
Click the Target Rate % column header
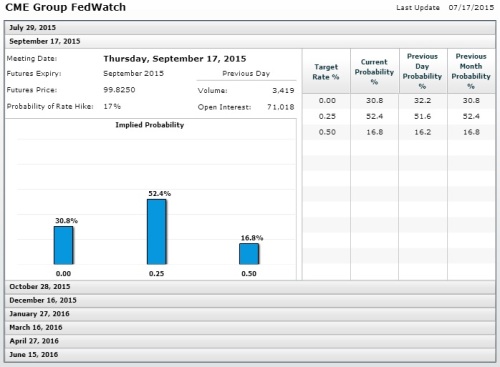click(x=326, y=71)
